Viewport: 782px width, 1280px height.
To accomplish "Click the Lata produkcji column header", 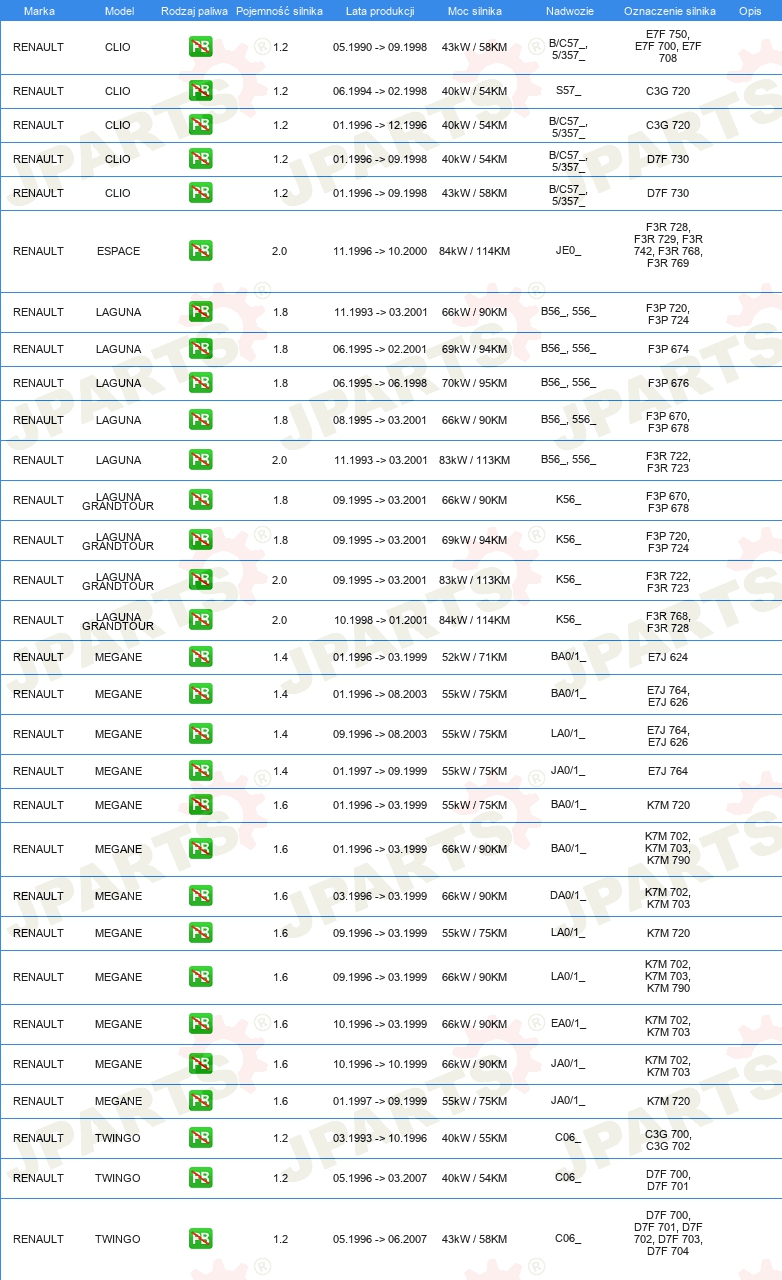I will [380, 10].
